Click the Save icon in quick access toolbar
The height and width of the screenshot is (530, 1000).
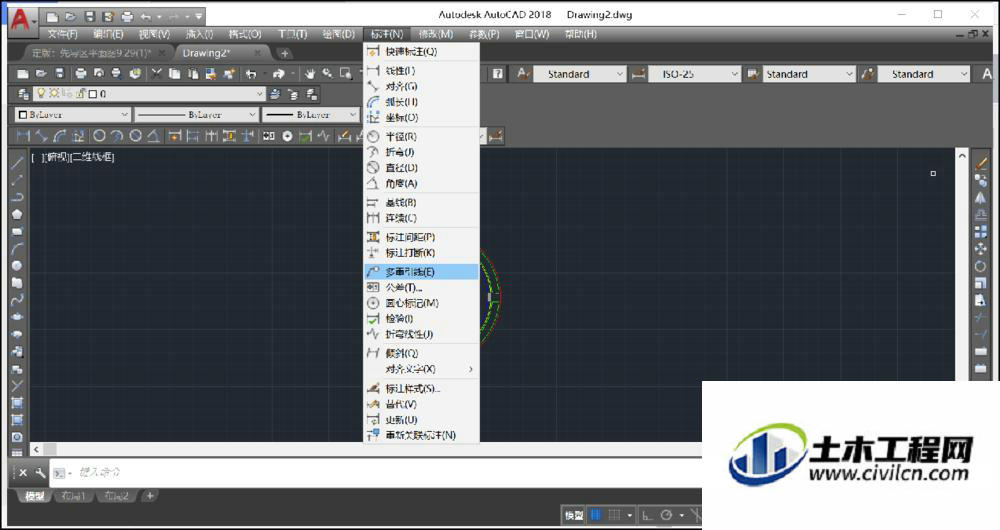click(x=90, y=17)
